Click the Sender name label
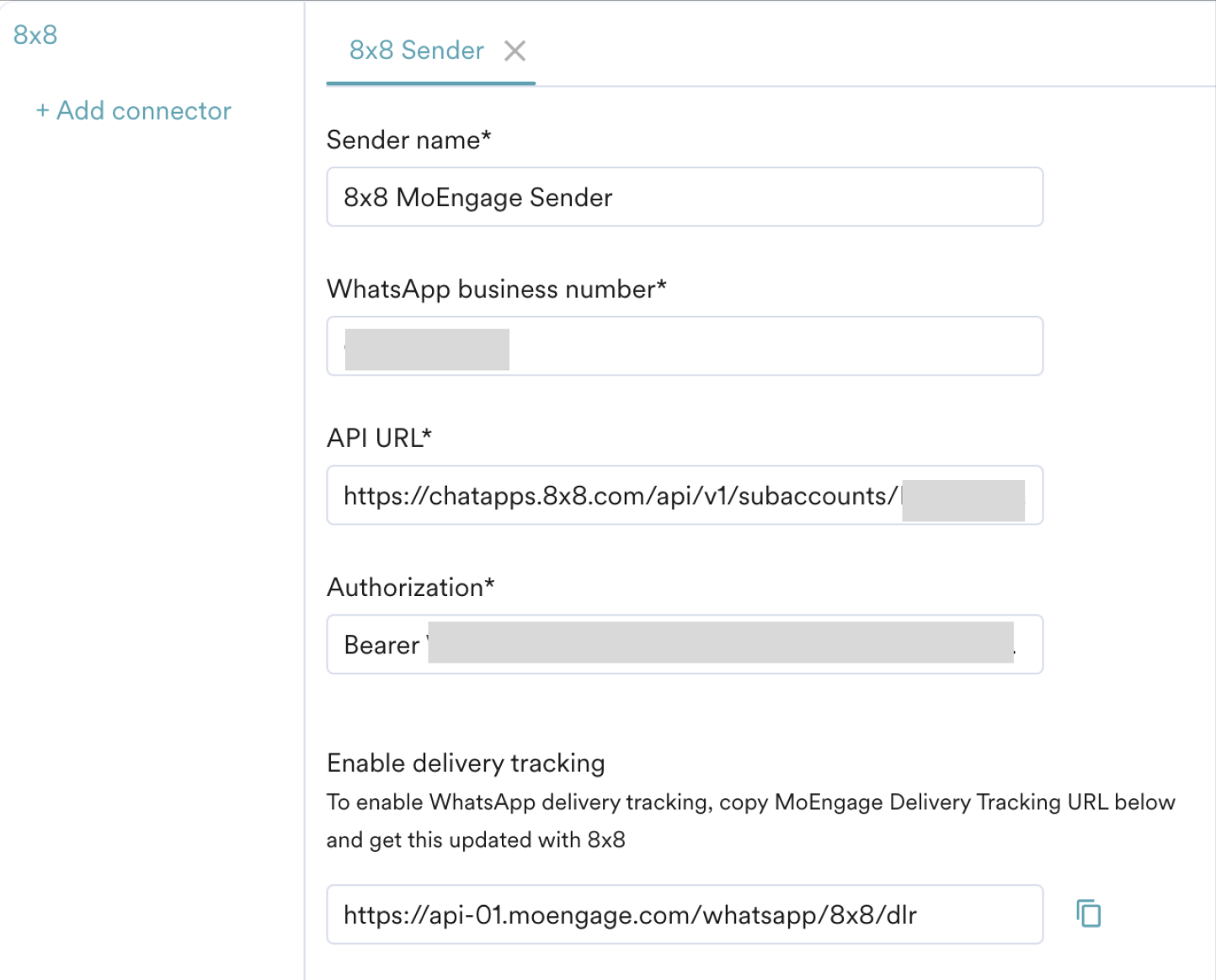 [408, 140]
